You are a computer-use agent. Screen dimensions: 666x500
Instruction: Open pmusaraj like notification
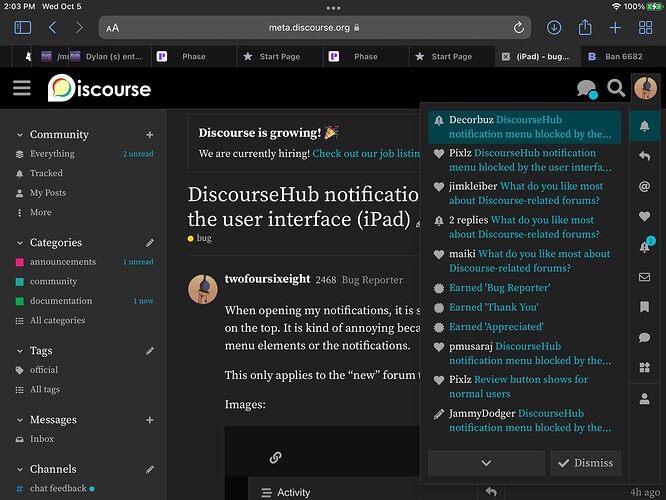click(x=524, y=353)
